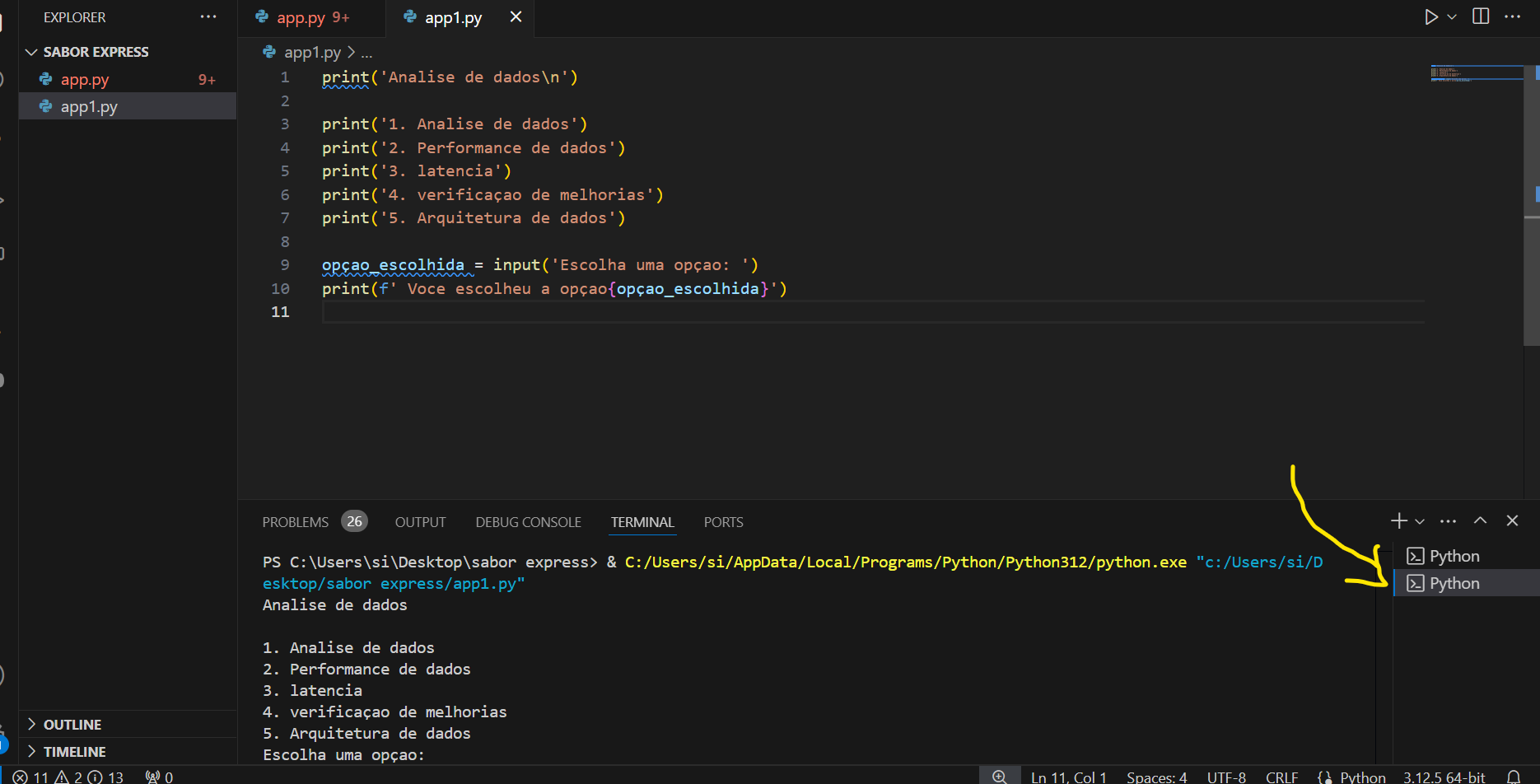The height and width of the screenshot is (784, 1540).
Task: Select the second Python terminal instance
Action: coord(1466,583)
